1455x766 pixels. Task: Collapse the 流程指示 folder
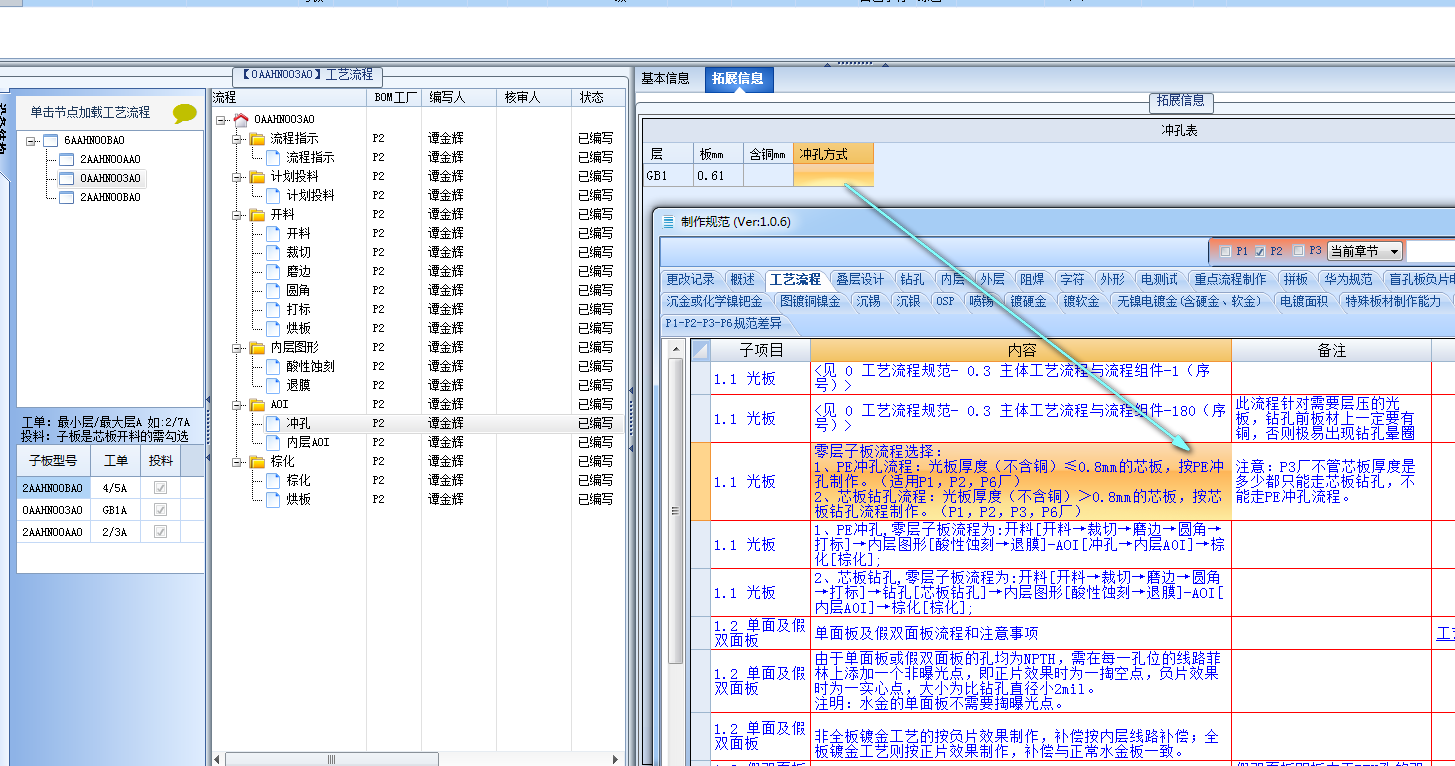[x=238, y=138]
